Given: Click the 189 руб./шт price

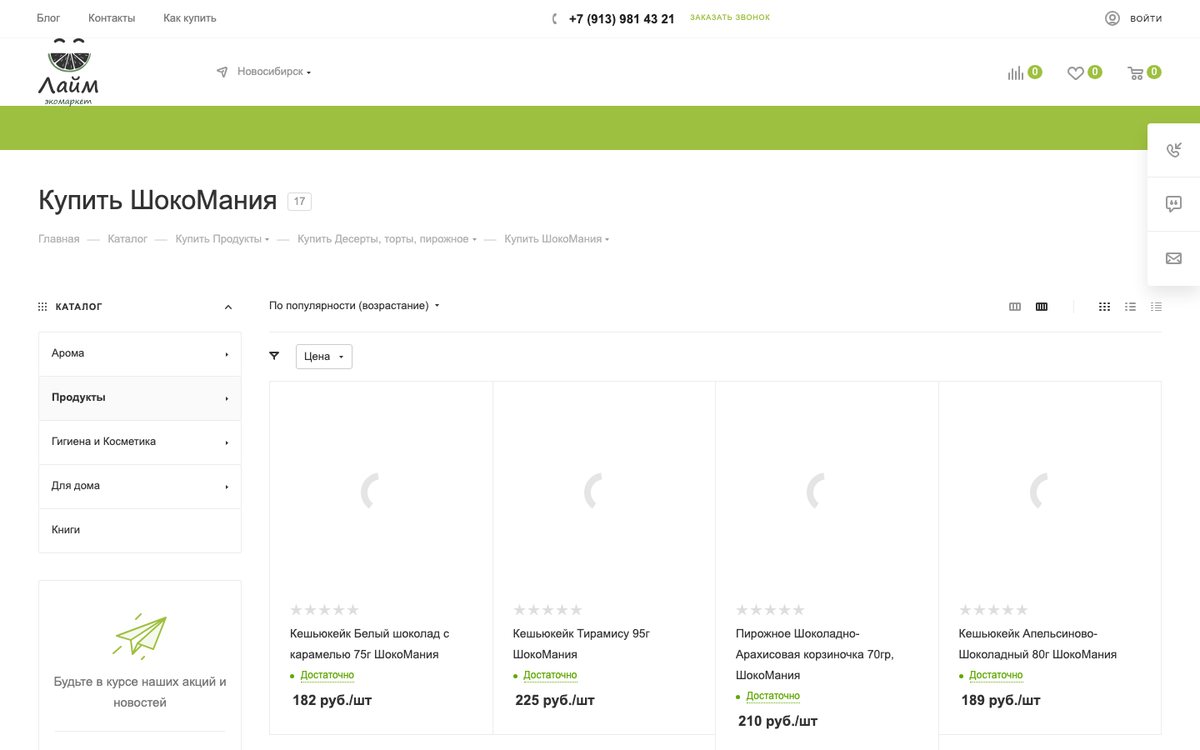Looking at the screenshot, I should pyautogui.click(x=1001, y=701).
